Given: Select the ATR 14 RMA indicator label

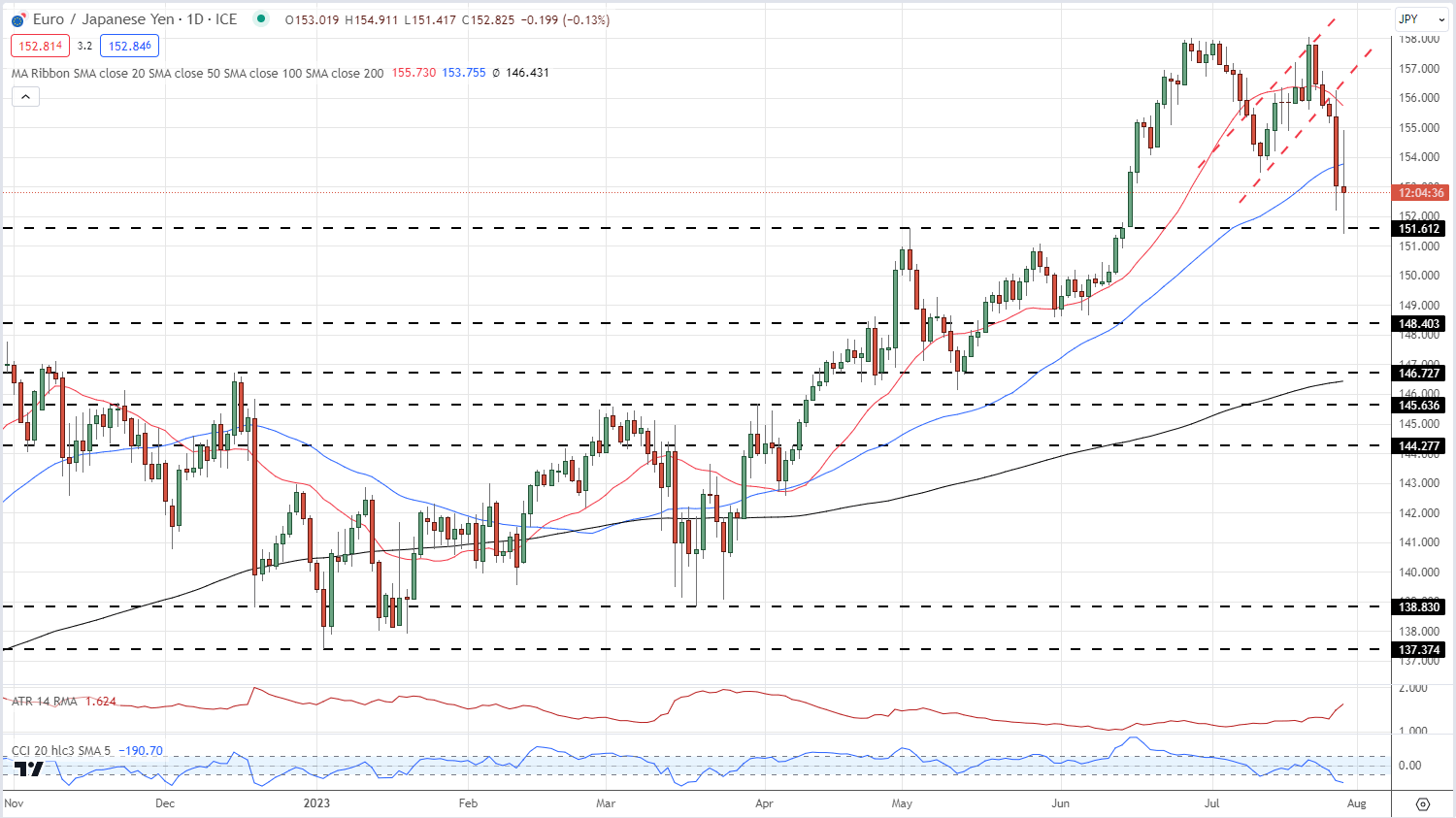Looking at the screenshot, I should pyautogui.click(x=45, y=702).
